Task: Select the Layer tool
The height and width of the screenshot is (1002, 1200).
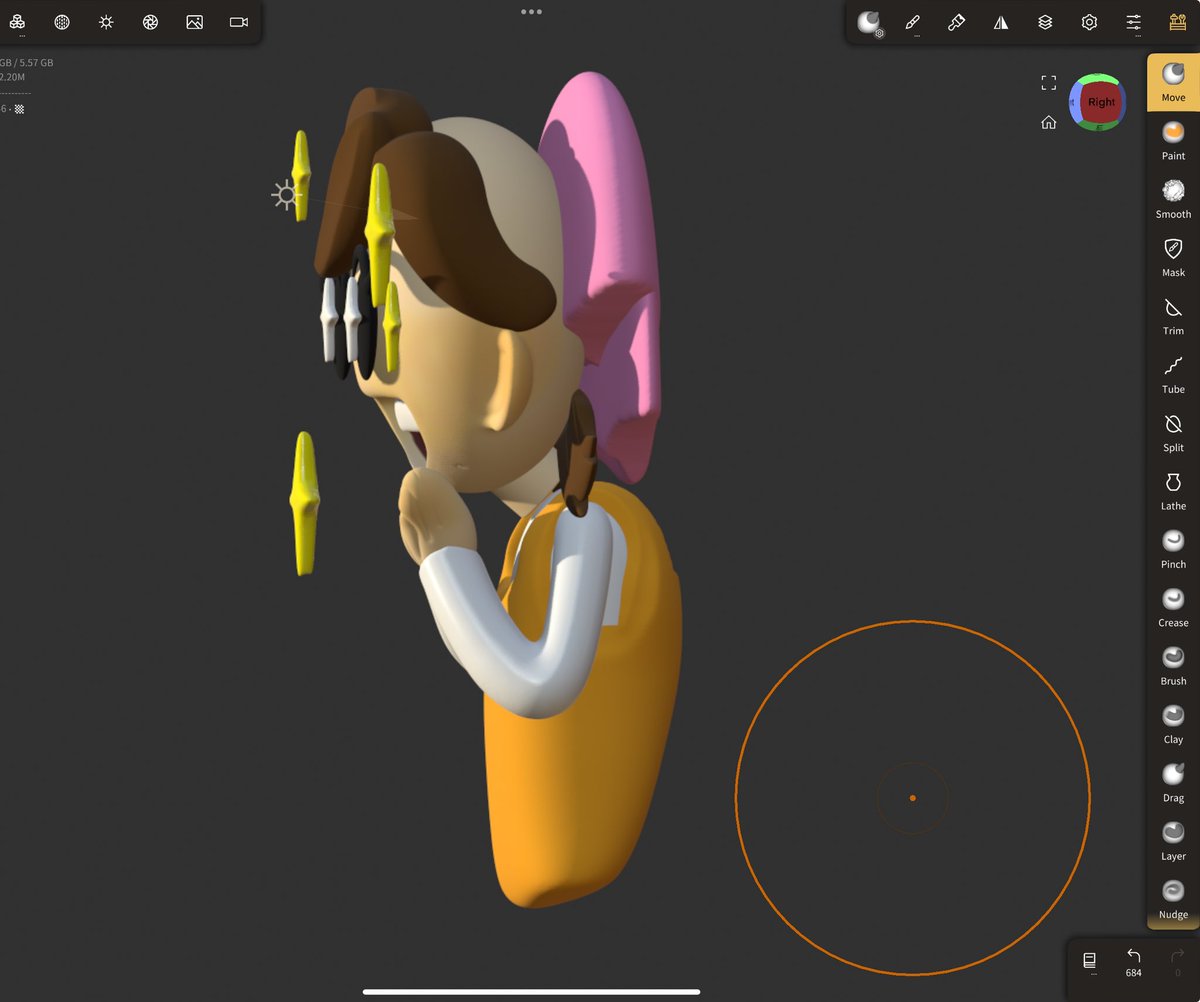Action: pos(1173,841)
